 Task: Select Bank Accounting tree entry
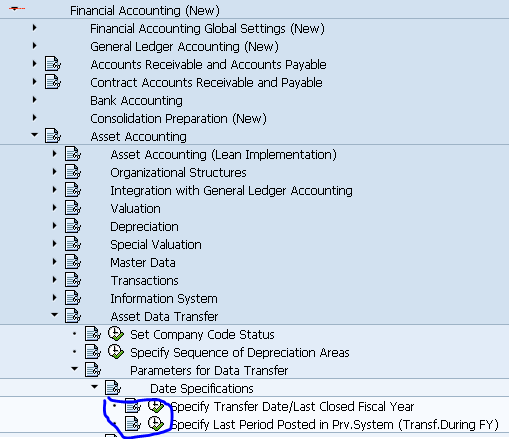136,100
